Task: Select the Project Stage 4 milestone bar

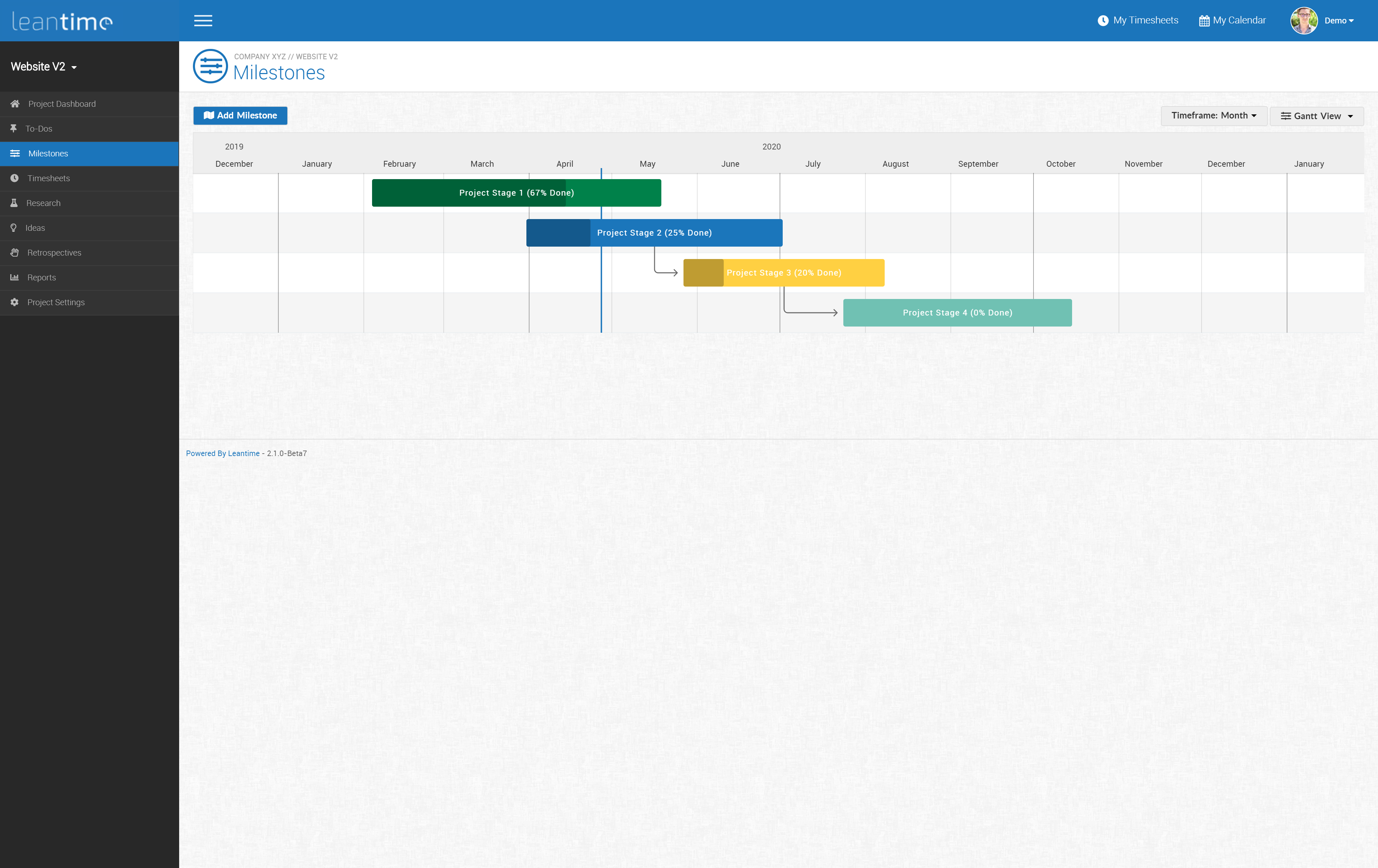Action: point(957,313)
